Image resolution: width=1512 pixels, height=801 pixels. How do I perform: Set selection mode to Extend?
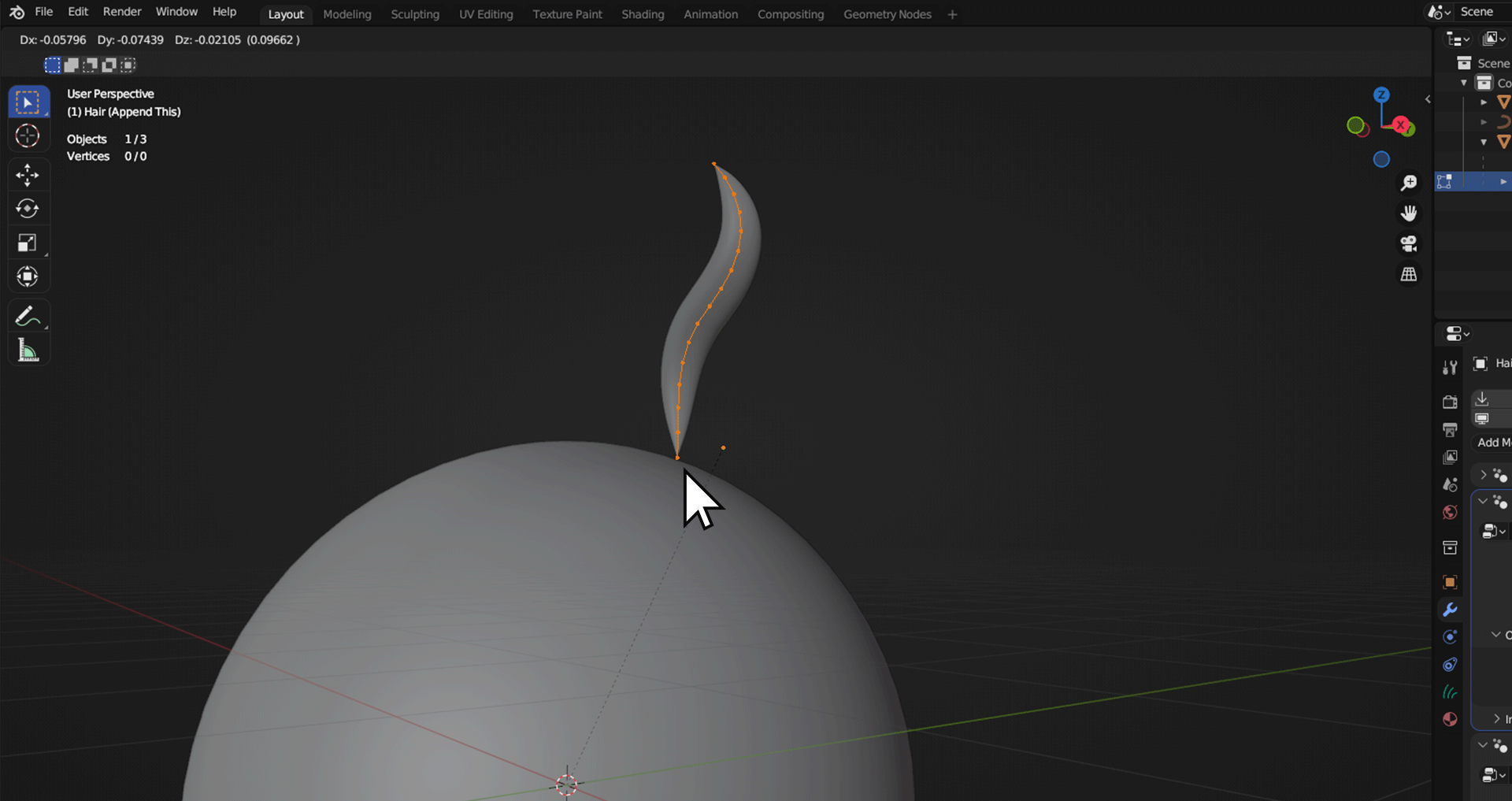71,65
